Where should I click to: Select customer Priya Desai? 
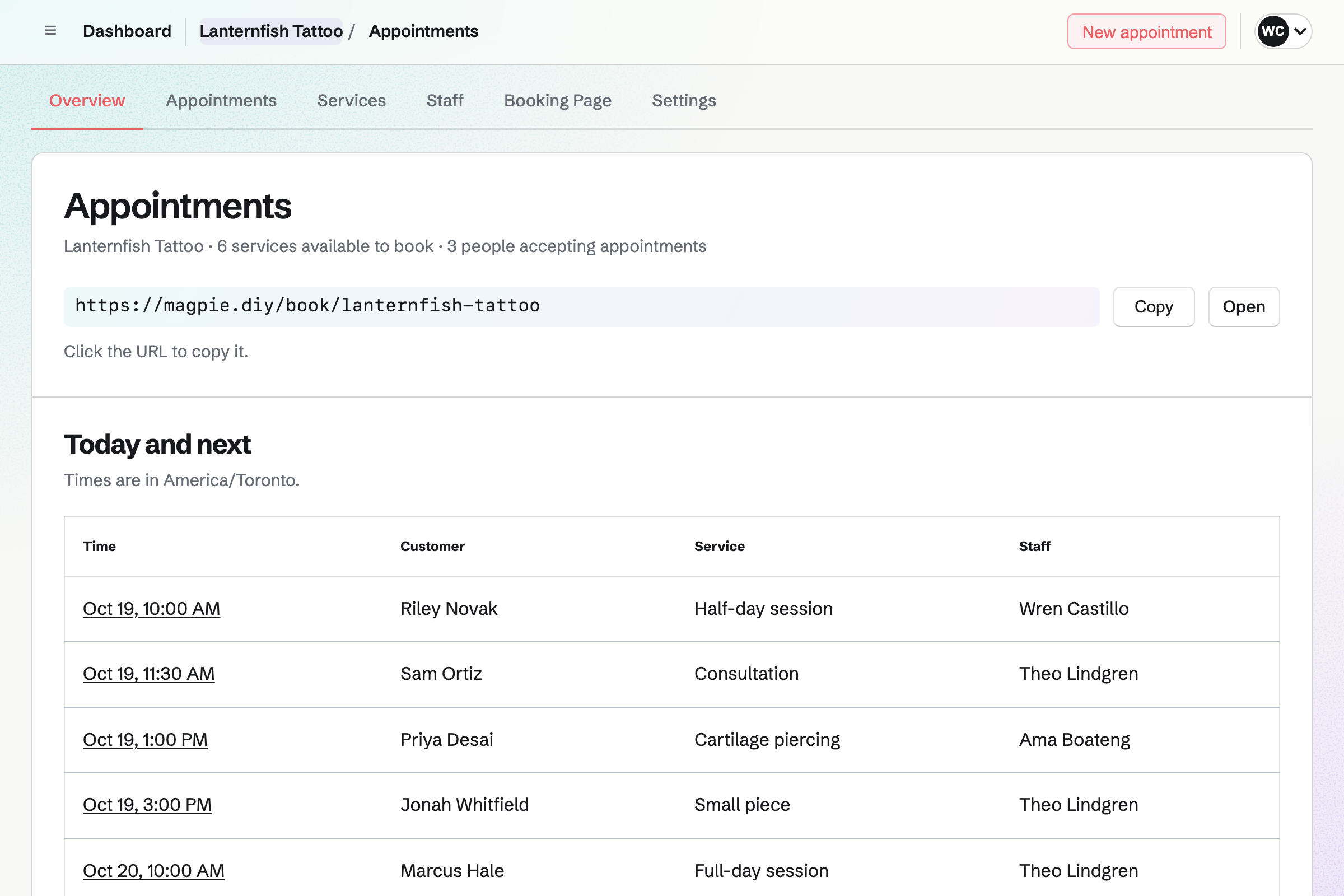(447, 739)
